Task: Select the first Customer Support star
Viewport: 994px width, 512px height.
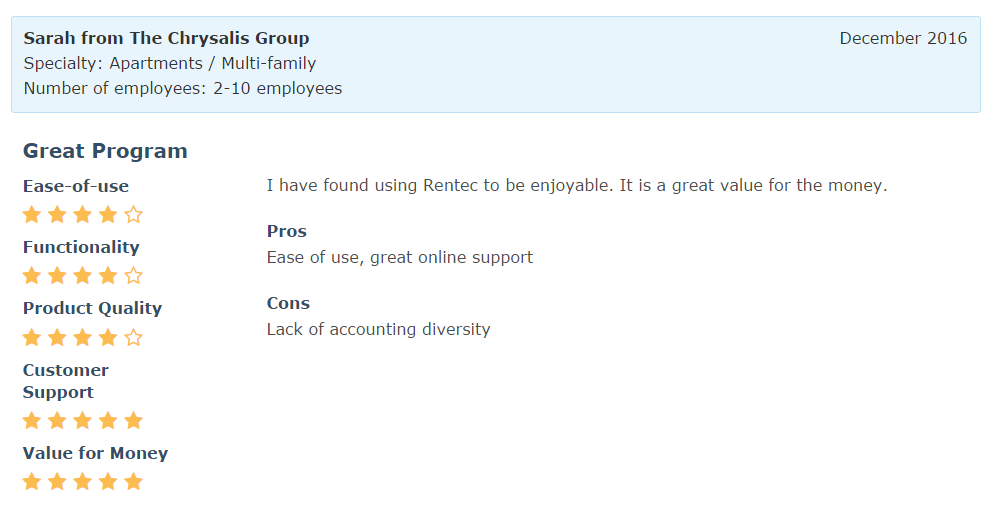Action: [32, 421]
